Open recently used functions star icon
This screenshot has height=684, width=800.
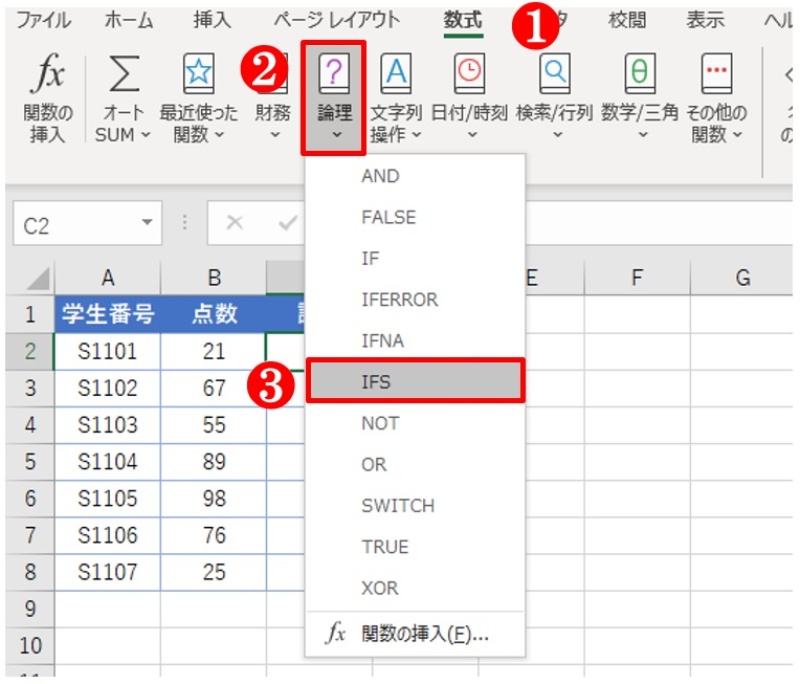(198, 76)
